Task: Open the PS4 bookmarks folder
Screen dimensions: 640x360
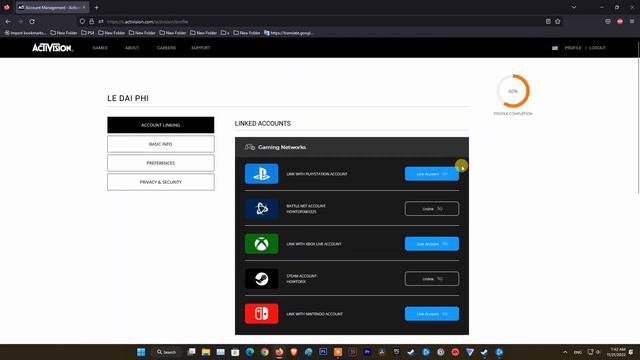Action: (87, 33)
